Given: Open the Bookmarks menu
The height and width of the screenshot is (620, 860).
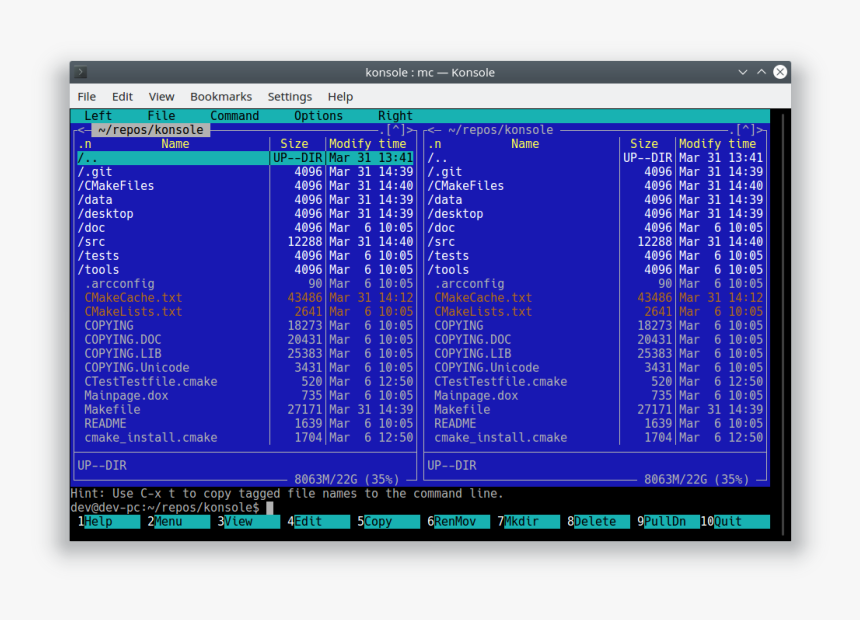Looking at the screenshot, I should tap(221, 97).
